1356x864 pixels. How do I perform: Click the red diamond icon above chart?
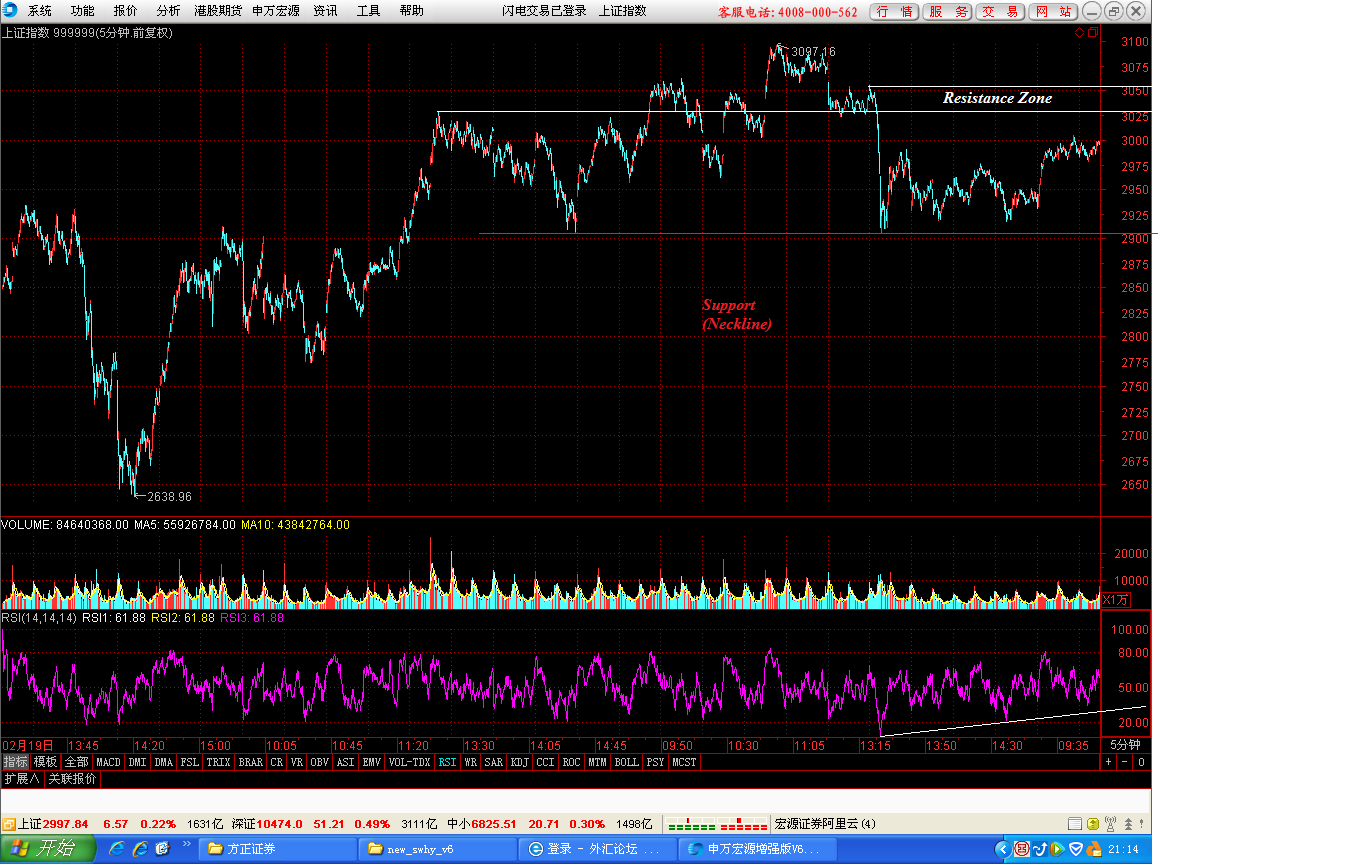1080,33
